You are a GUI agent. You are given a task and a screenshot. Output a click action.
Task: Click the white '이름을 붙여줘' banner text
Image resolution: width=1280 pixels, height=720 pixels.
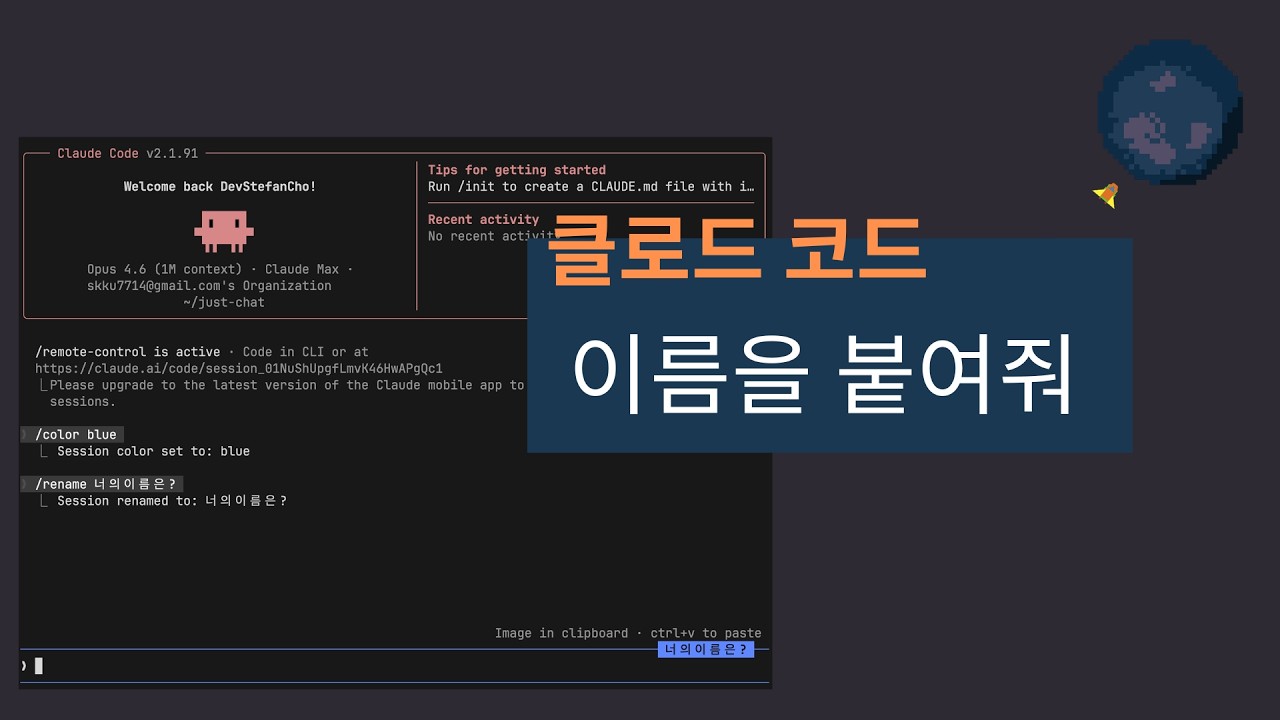825,375
